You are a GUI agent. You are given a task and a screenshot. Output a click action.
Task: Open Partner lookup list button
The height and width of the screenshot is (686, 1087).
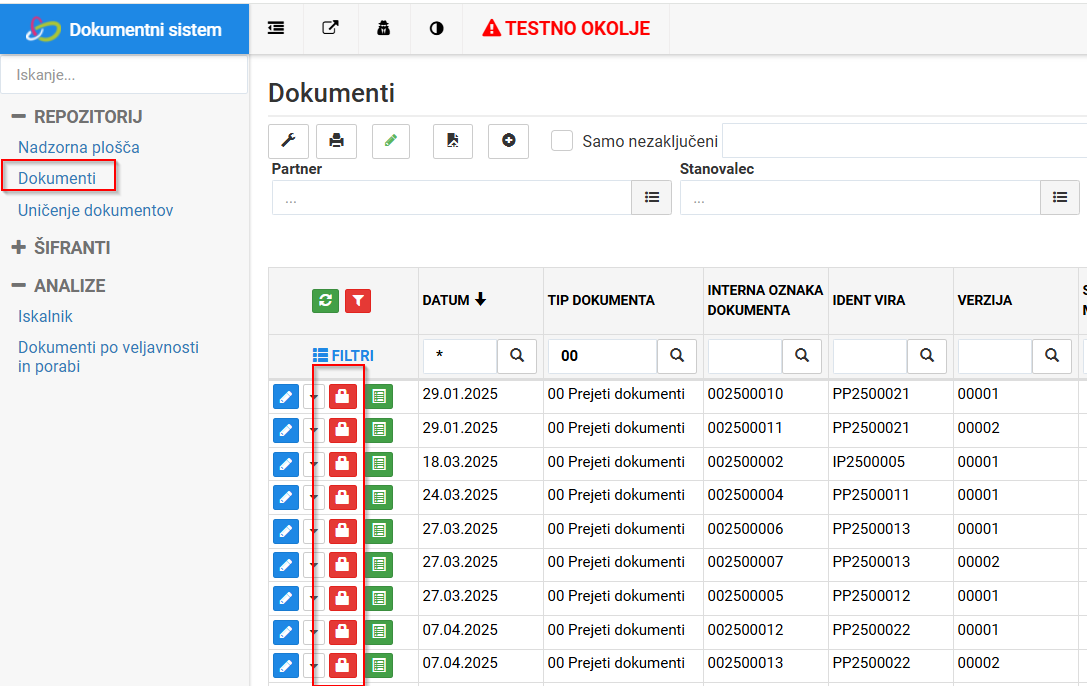click(x=652, y=197)
